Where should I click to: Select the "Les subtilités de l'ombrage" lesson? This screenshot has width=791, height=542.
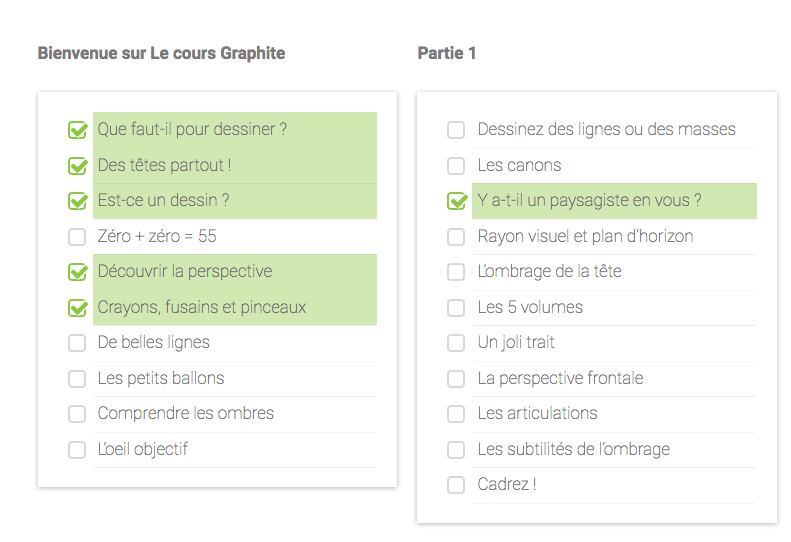573,449
